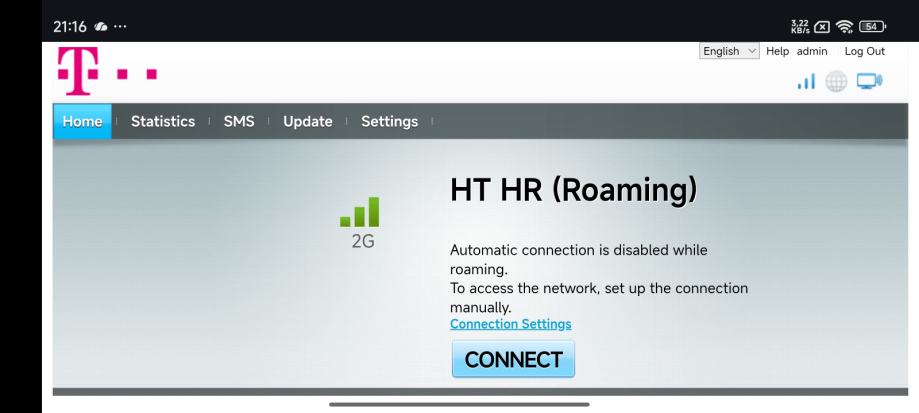Open the Connection Settings link
This screenshot has width=919, height=413.
[510, 324]
